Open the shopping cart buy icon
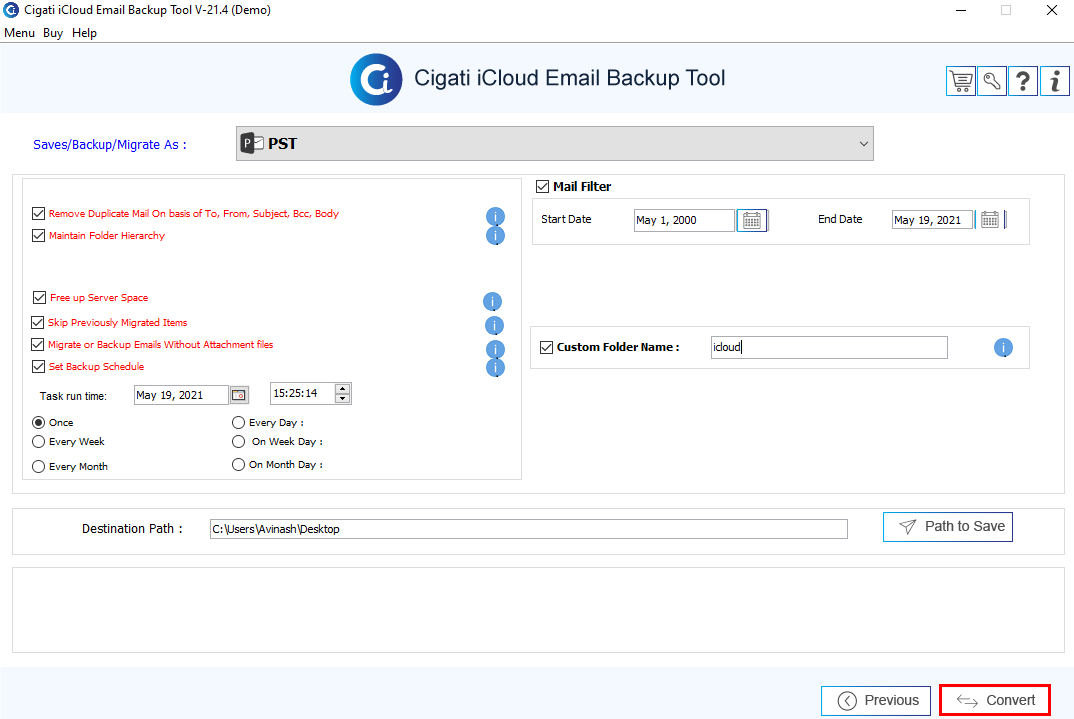 tap(961, 81)
